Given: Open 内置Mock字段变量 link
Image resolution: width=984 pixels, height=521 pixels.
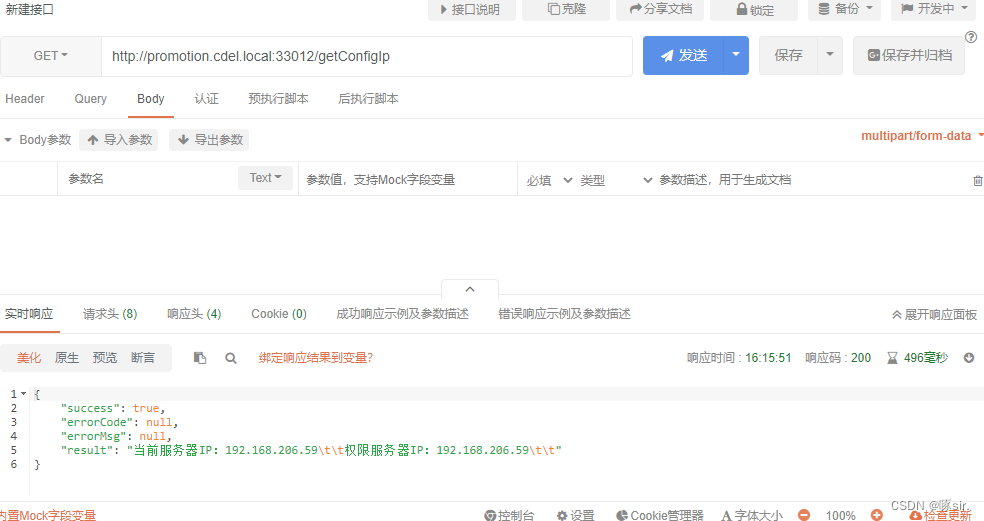Looking at the screenshot, I should (48, 515).
